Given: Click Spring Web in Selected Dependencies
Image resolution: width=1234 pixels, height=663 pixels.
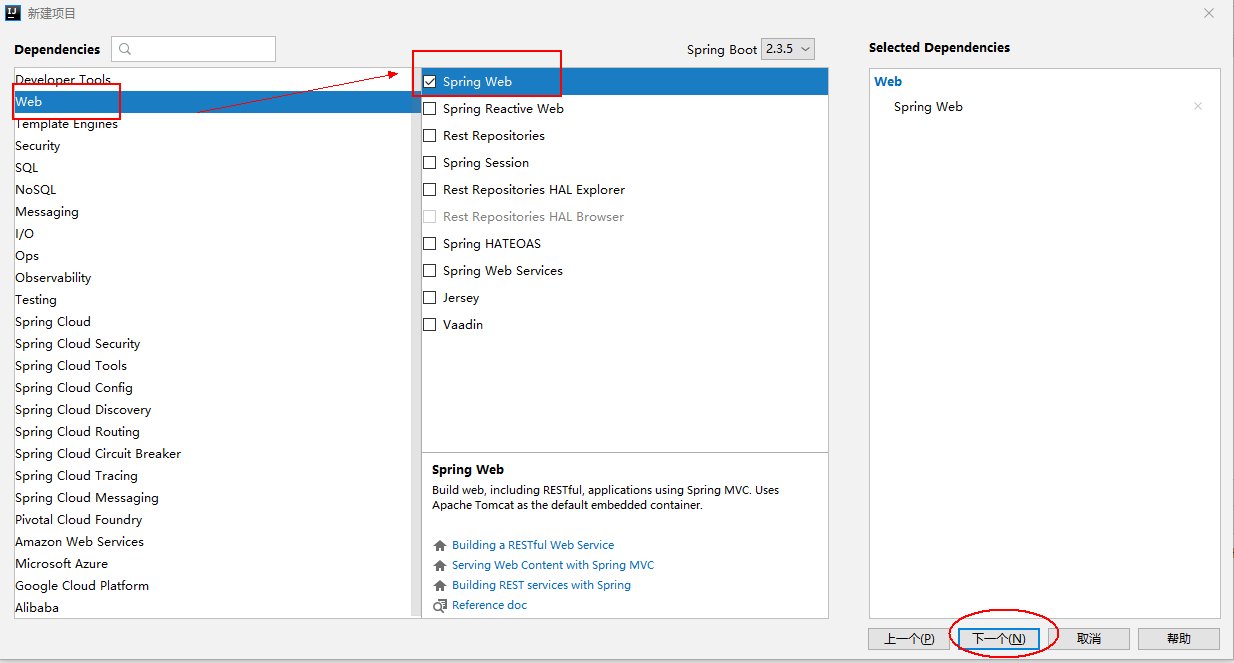Looking at the screenshot, I should (928, 107).
